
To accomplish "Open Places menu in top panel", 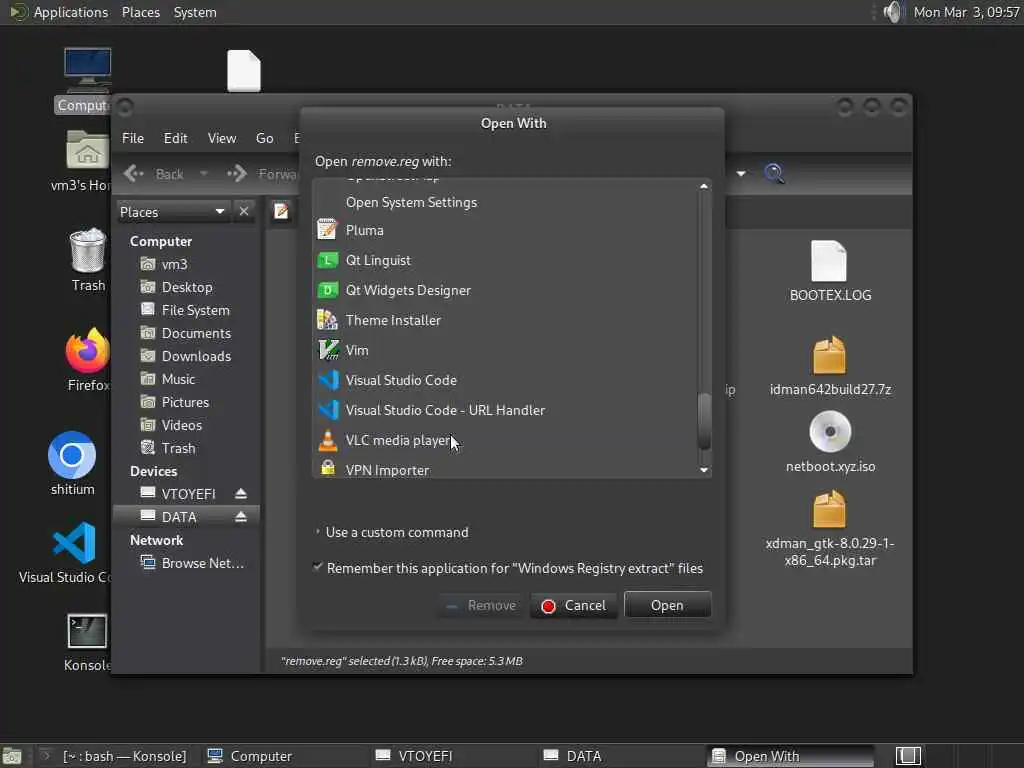I will pos(140,12).
